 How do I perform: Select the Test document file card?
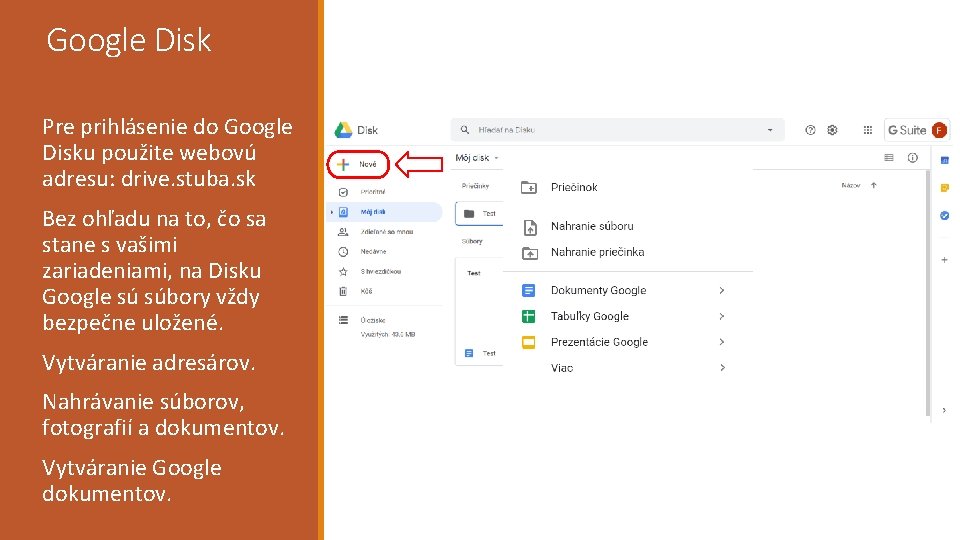(479, 312)
